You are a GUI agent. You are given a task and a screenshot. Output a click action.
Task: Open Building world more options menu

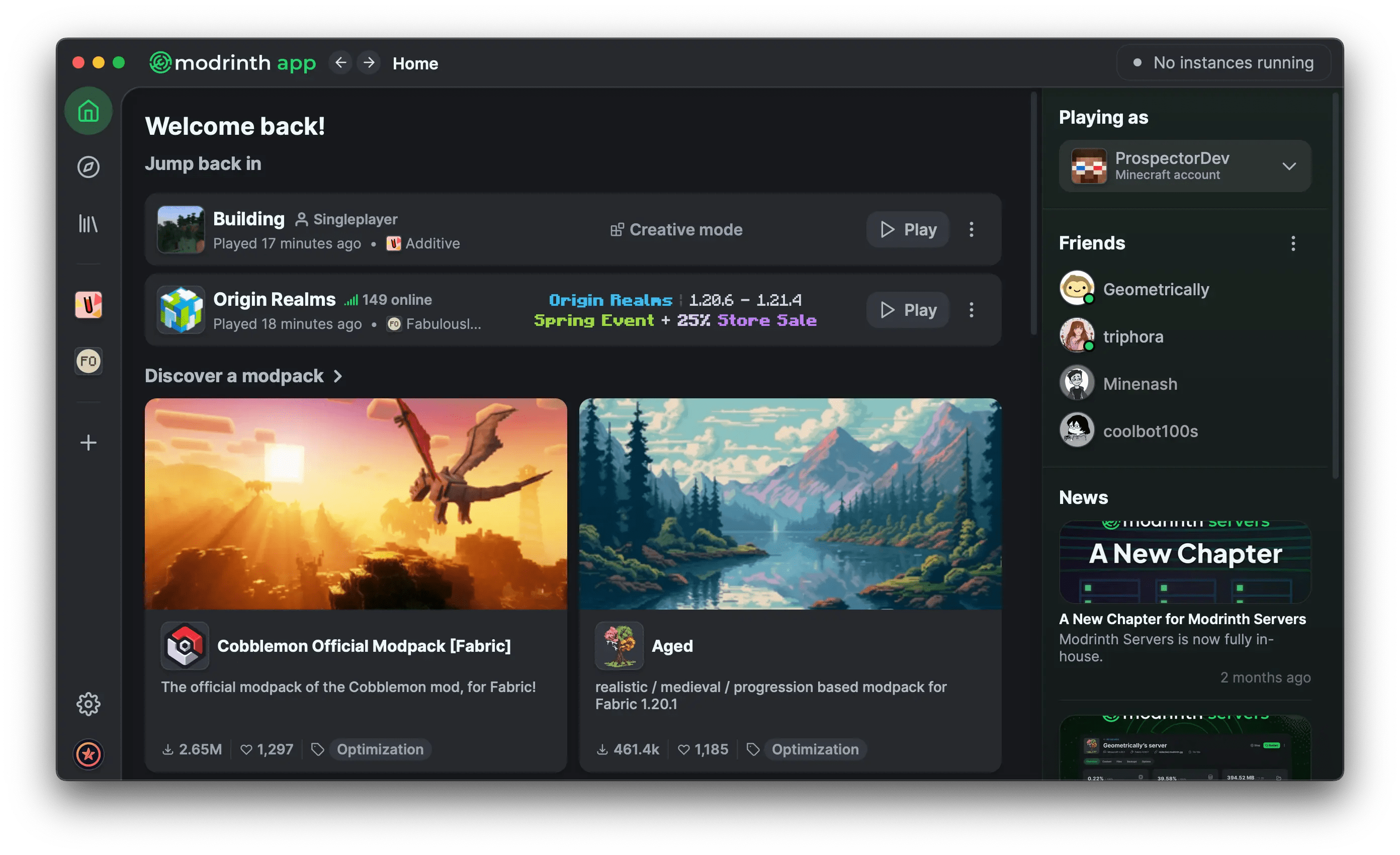[x=971, y=229]
